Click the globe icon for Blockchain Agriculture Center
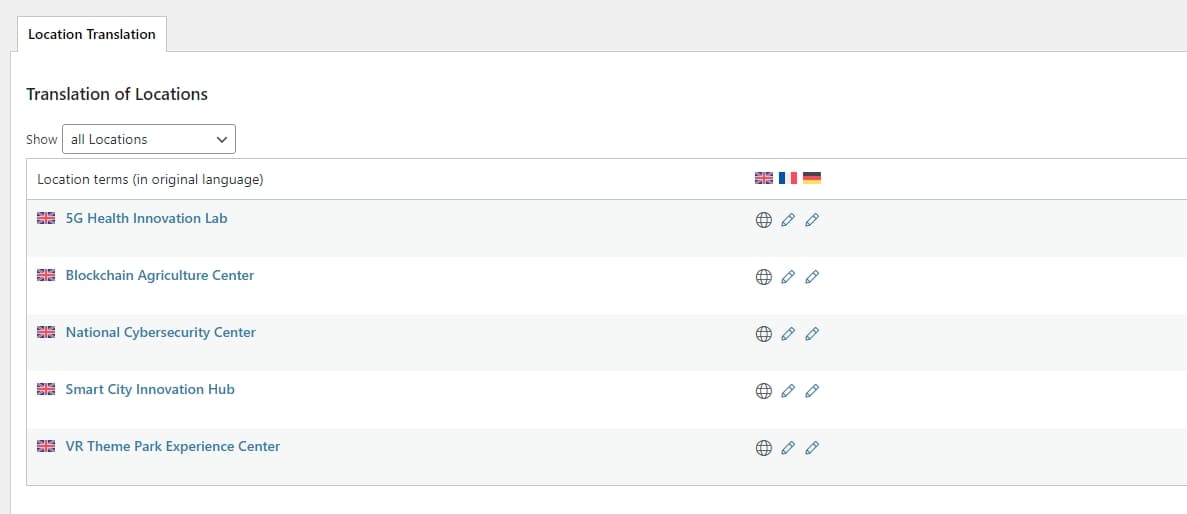Viewport: 1187px width, 514px height. [763, 277]
